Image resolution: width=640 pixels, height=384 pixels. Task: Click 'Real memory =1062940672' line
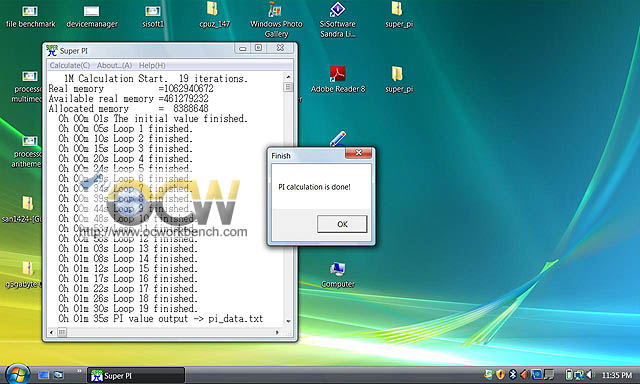pyautogui.click(x=131, y=89)
